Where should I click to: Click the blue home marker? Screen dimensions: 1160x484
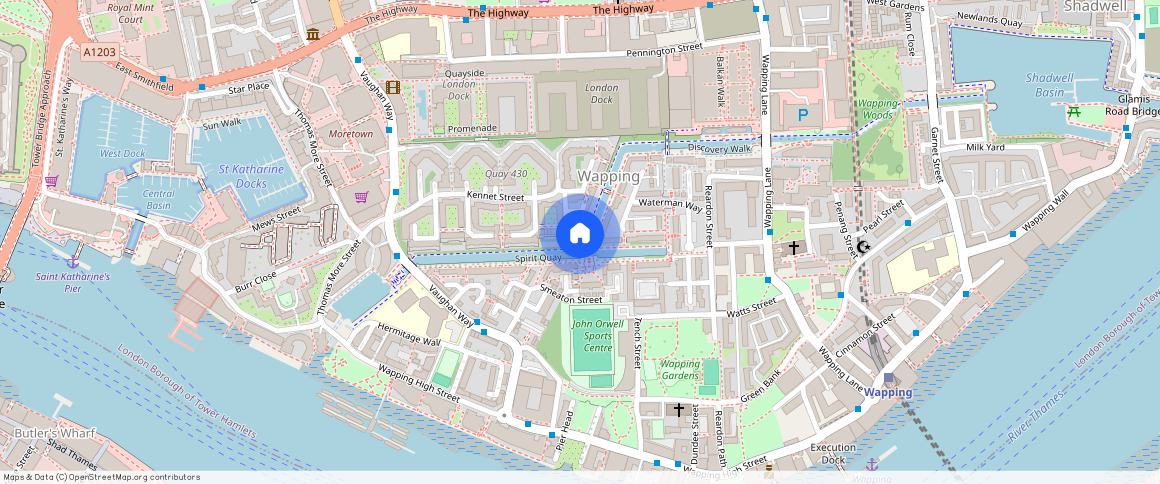coord(580,233)
